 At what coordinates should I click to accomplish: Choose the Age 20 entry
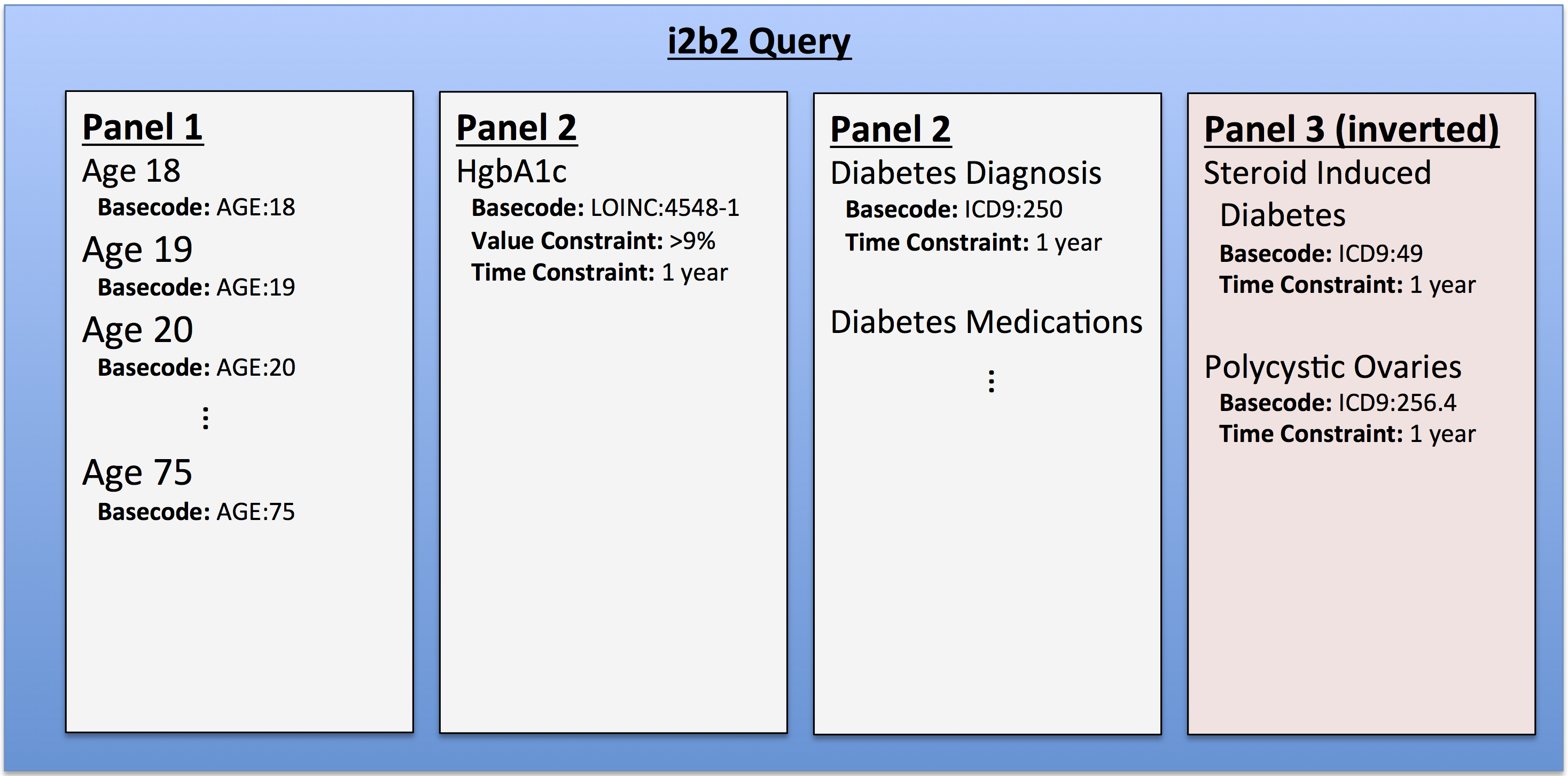pyautogui.click(x=137, y=330)
